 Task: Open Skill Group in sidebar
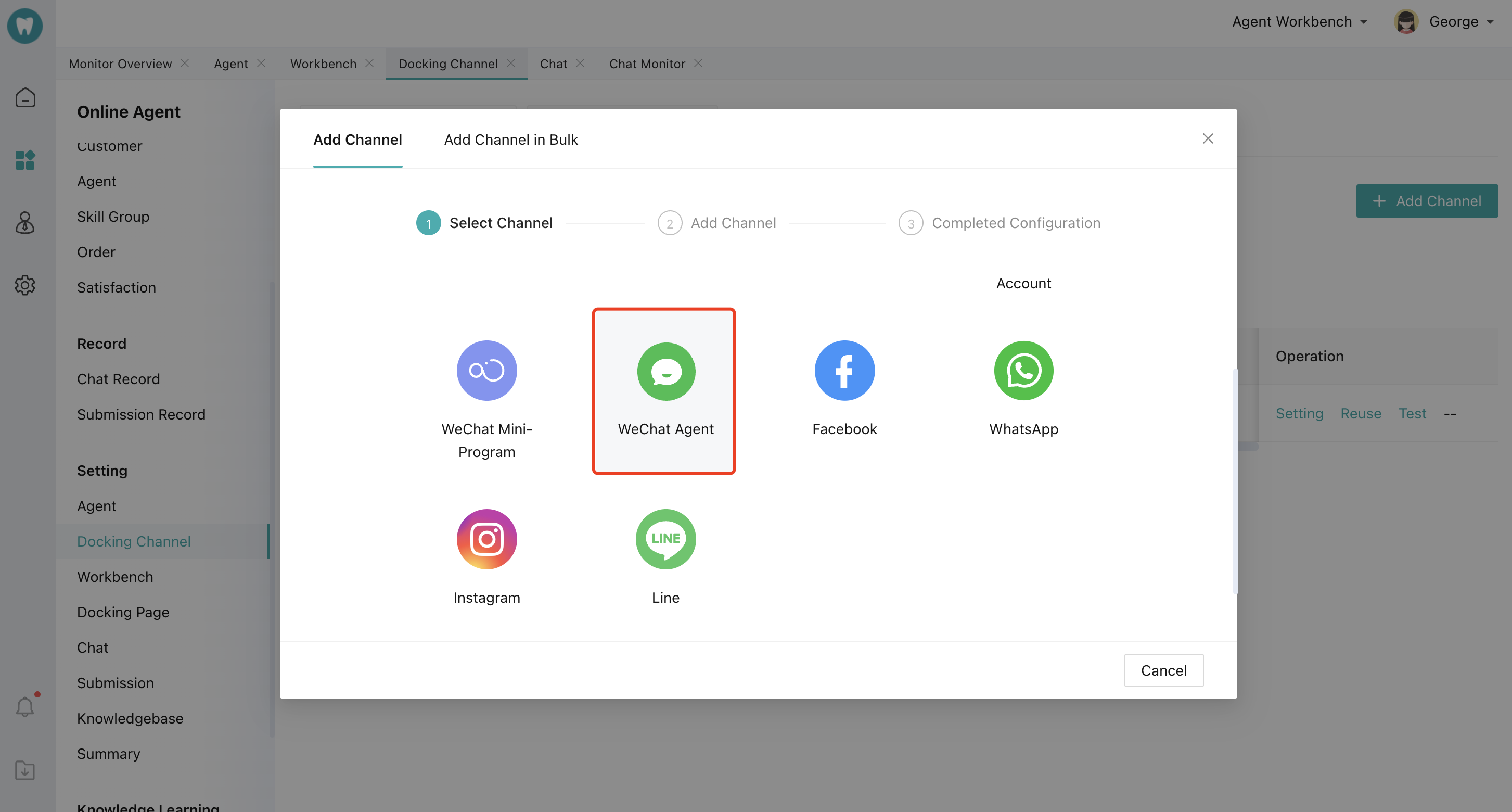point(113,217)
